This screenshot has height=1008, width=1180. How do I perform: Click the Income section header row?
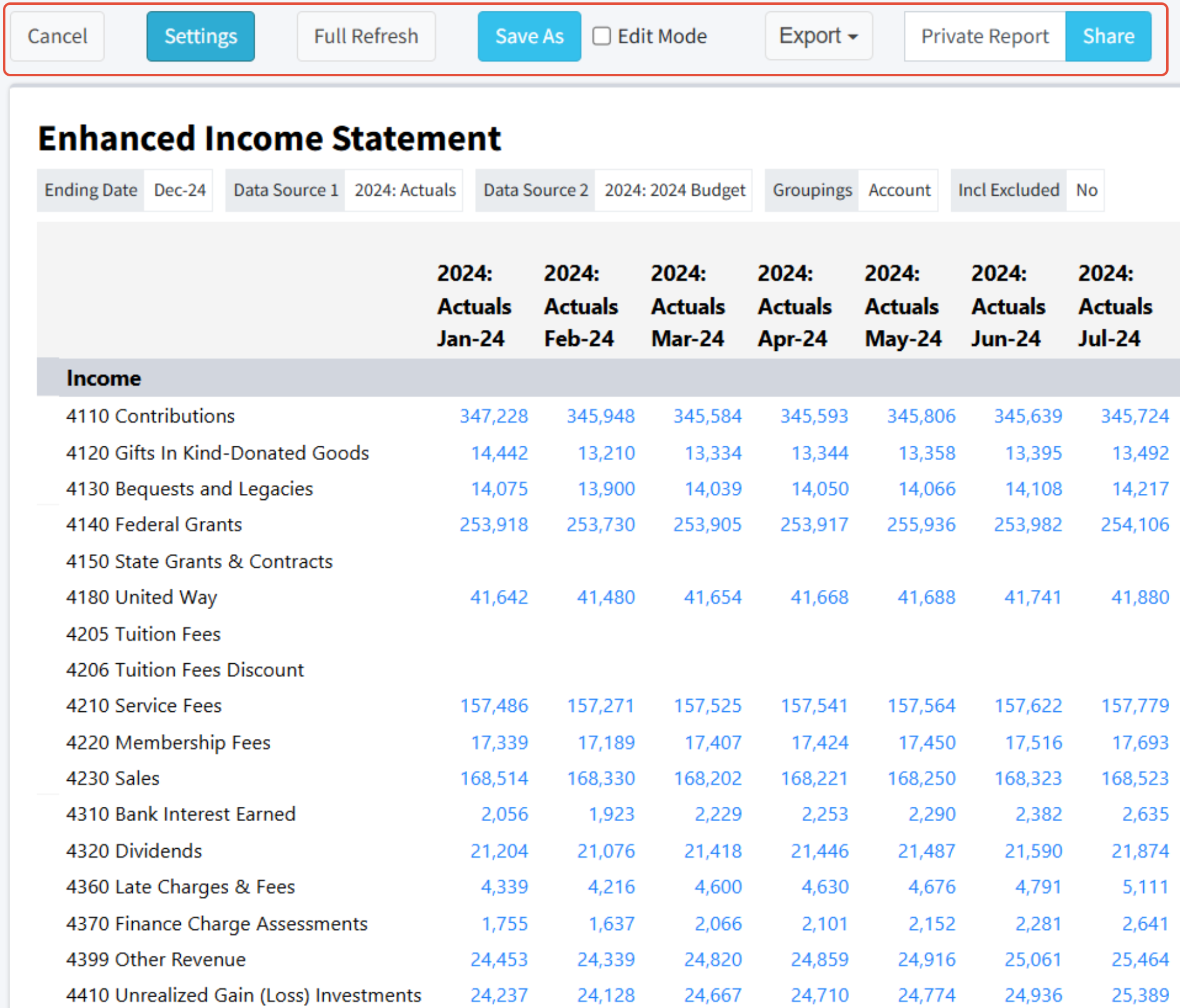coord(104,378)
